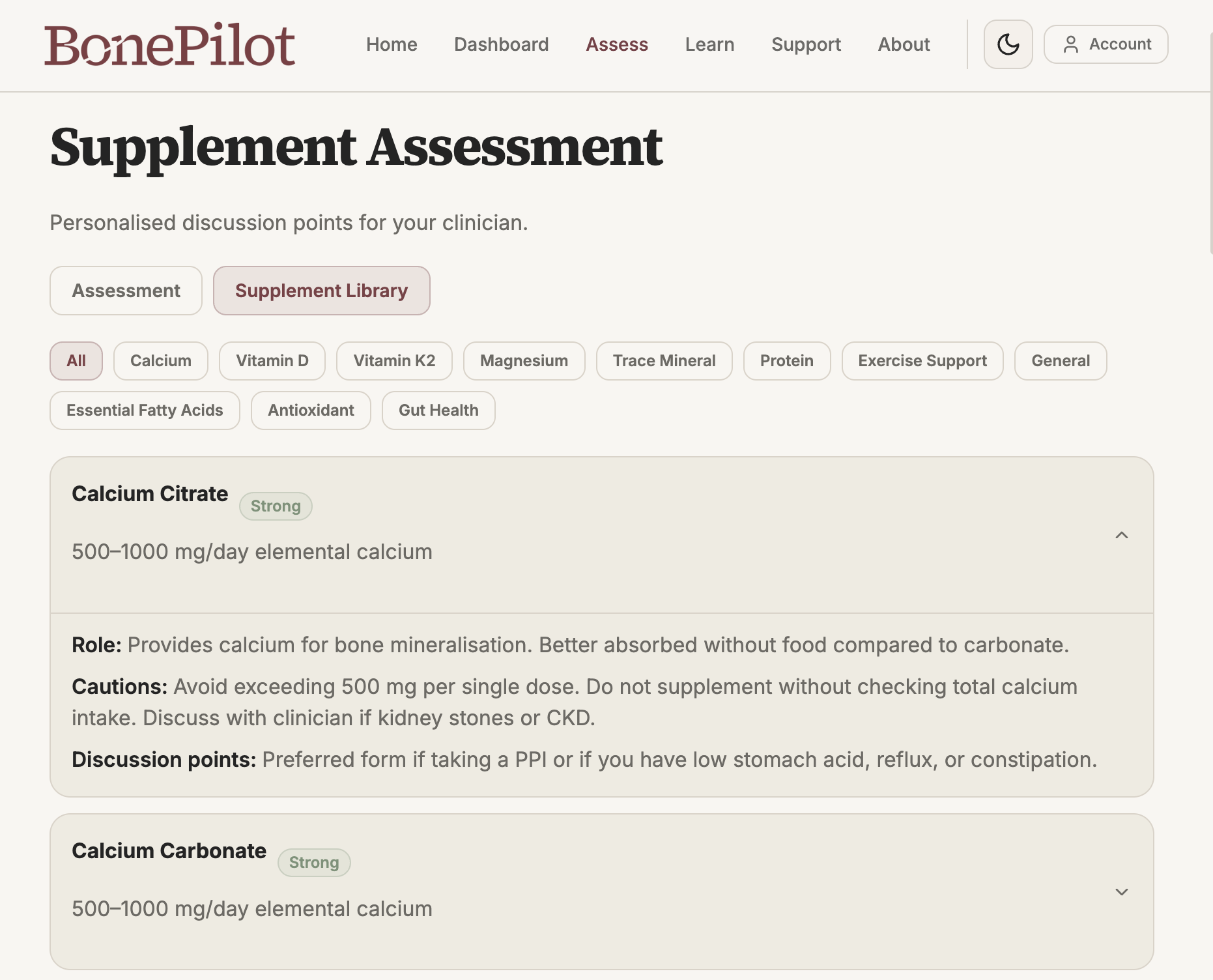This screenshot has height=980, width=1213.
Task: Open the About nav item
Action: pos(904,44)
